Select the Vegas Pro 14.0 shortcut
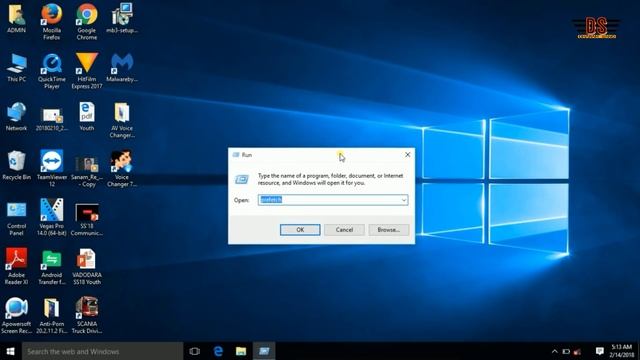This screenshot has width=640, height=360. tap(51, 217)
